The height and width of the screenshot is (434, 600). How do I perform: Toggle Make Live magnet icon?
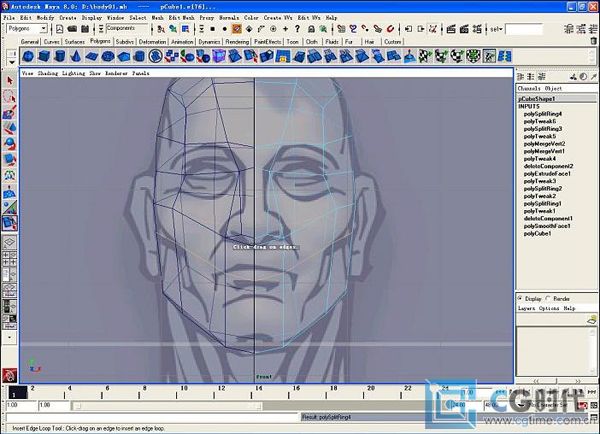tap(390, 29)
